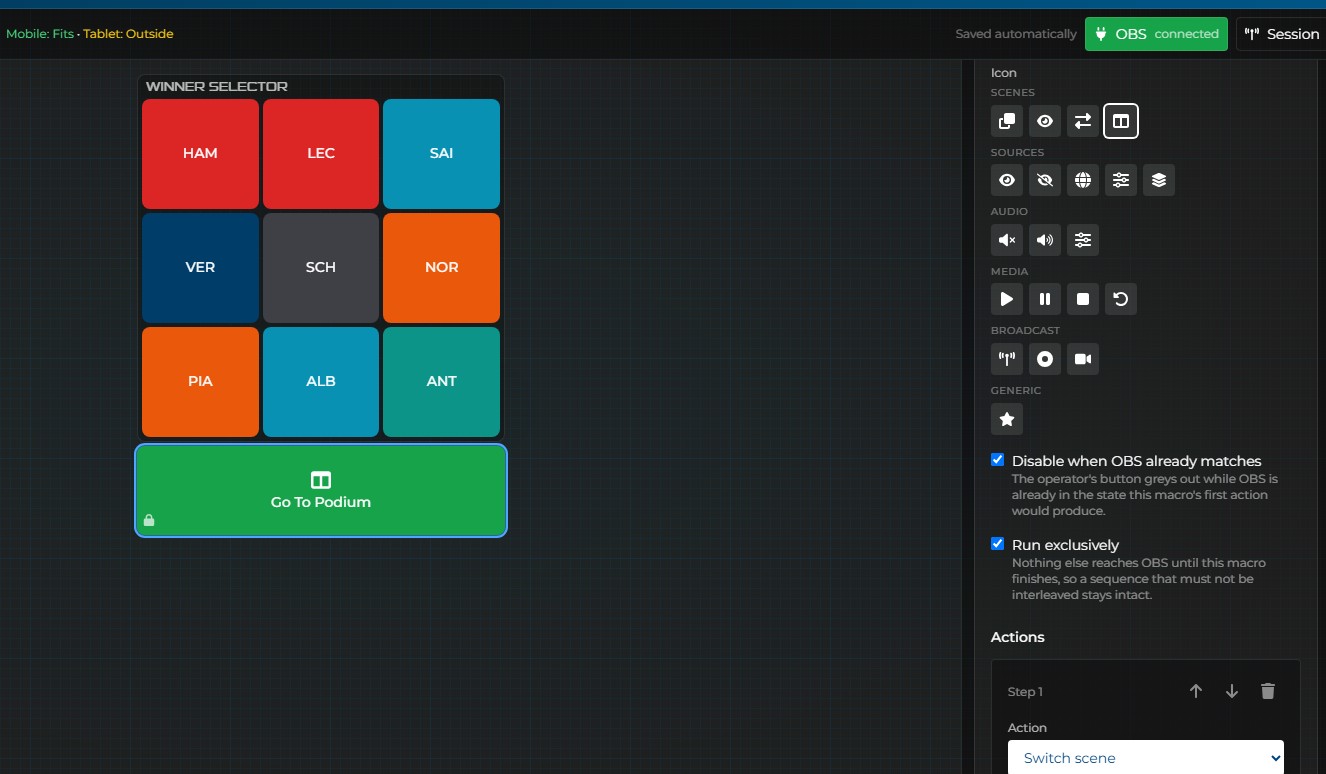Select the play icon under Media
The height and width of the screenshot is (774, 1326).
tap(1007, 299)
